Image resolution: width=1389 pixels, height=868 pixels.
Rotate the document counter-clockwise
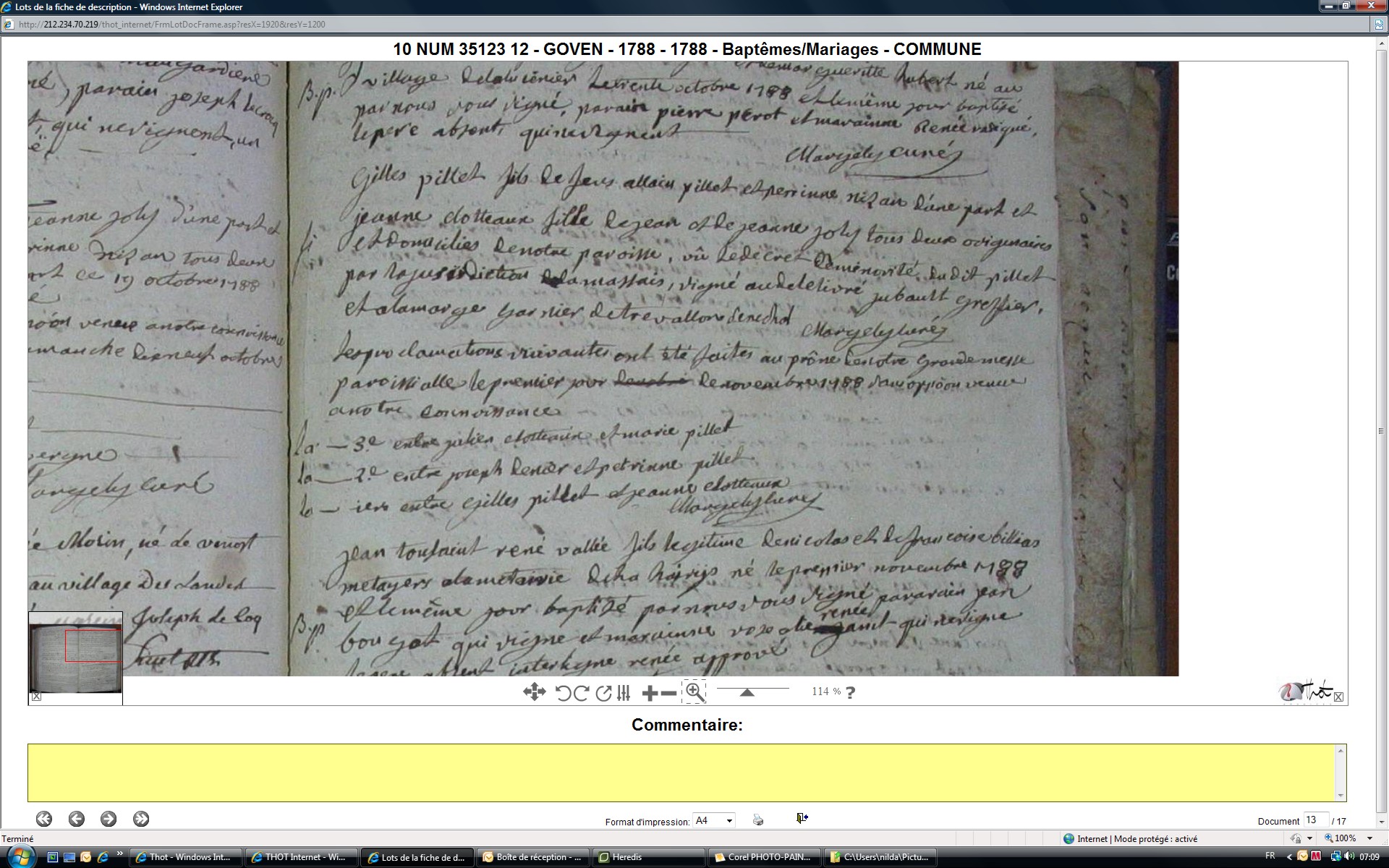point(563,693)
